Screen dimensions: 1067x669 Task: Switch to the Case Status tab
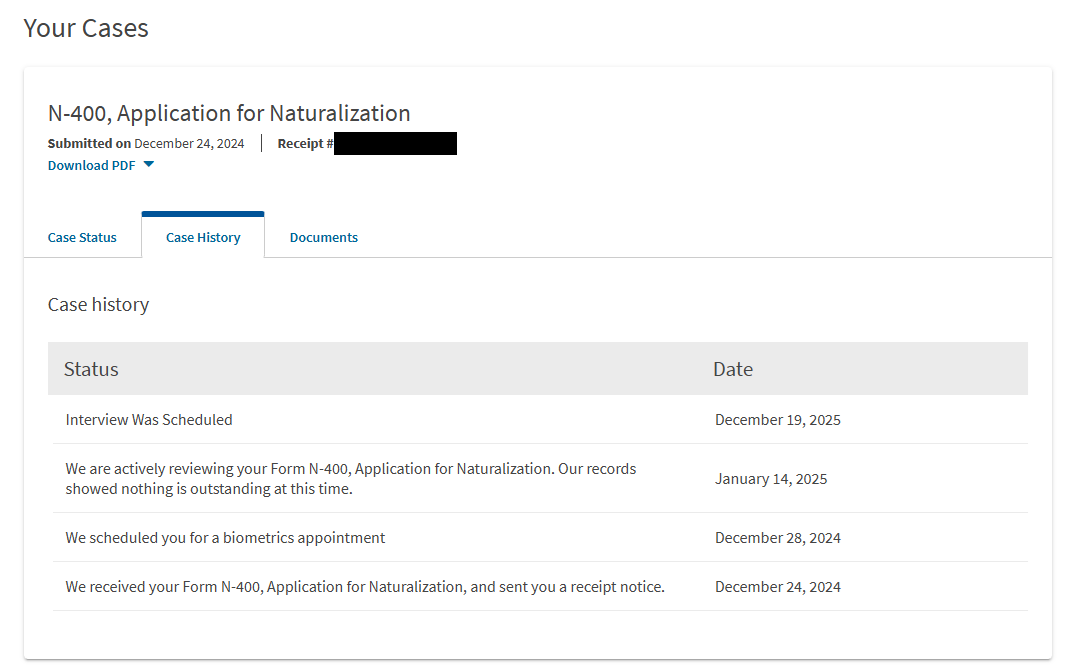82,238
